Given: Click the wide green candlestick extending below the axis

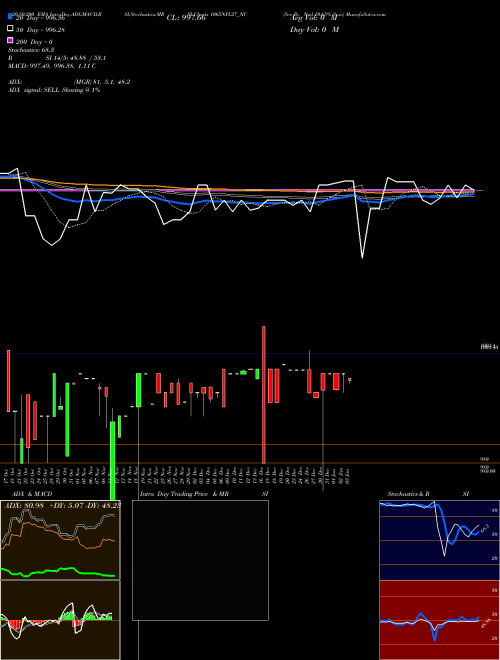Looking at the screenshot, I should (x=113, y=461).
